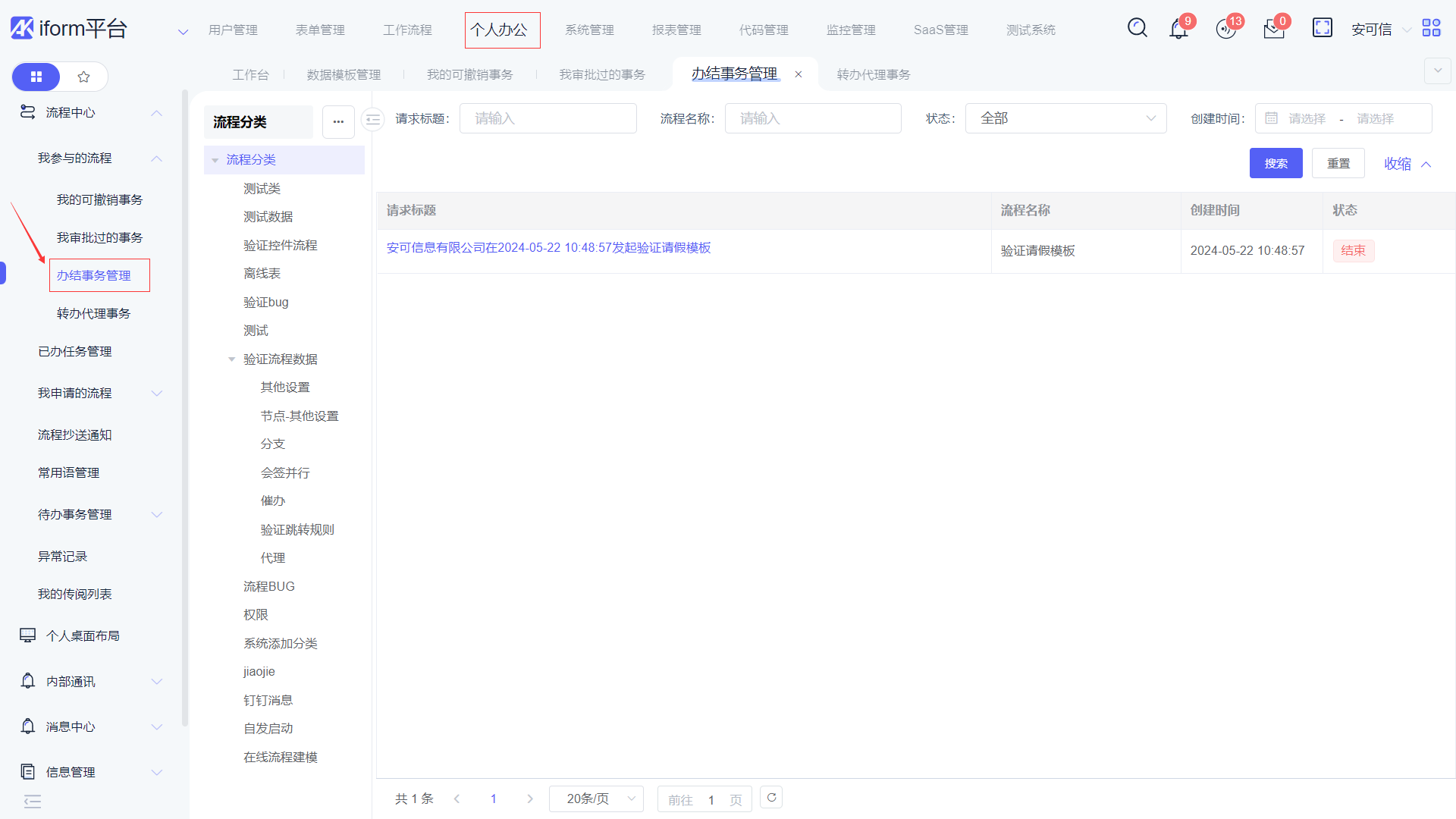Open the app grid icon at top right

1431,28
